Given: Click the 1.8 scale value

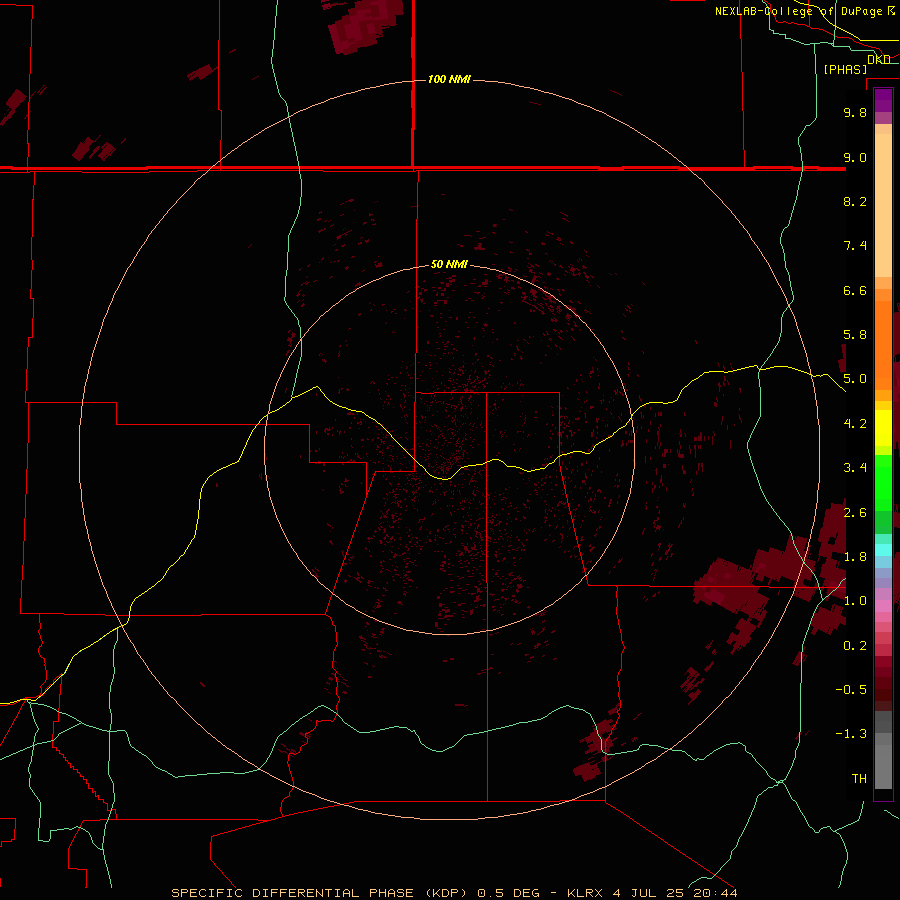Looking at the screenshot, I should tap(855, 556).
